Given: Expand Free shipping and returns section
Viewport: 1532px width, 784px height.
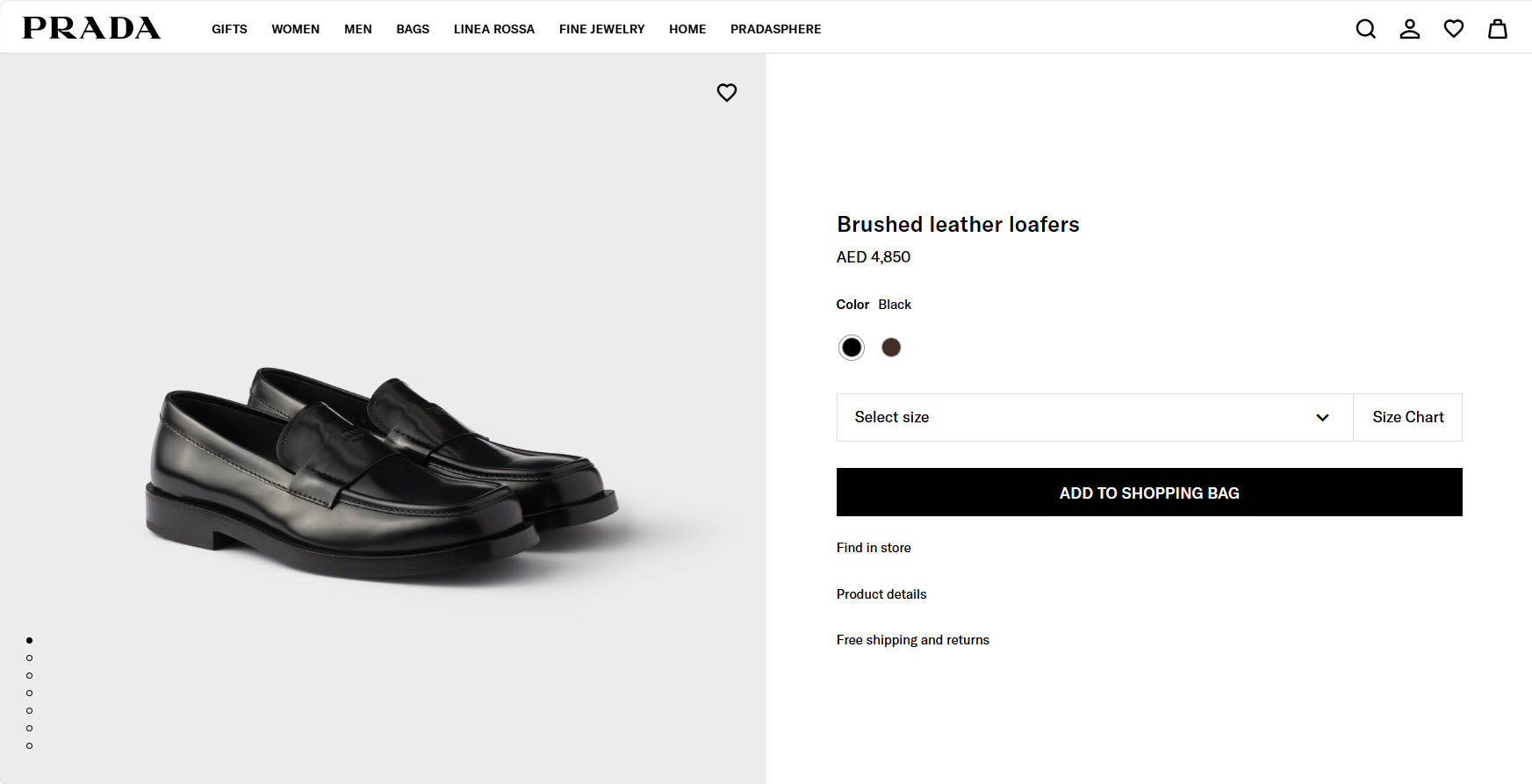Looking at the screenshot, I should click(912, 640).
